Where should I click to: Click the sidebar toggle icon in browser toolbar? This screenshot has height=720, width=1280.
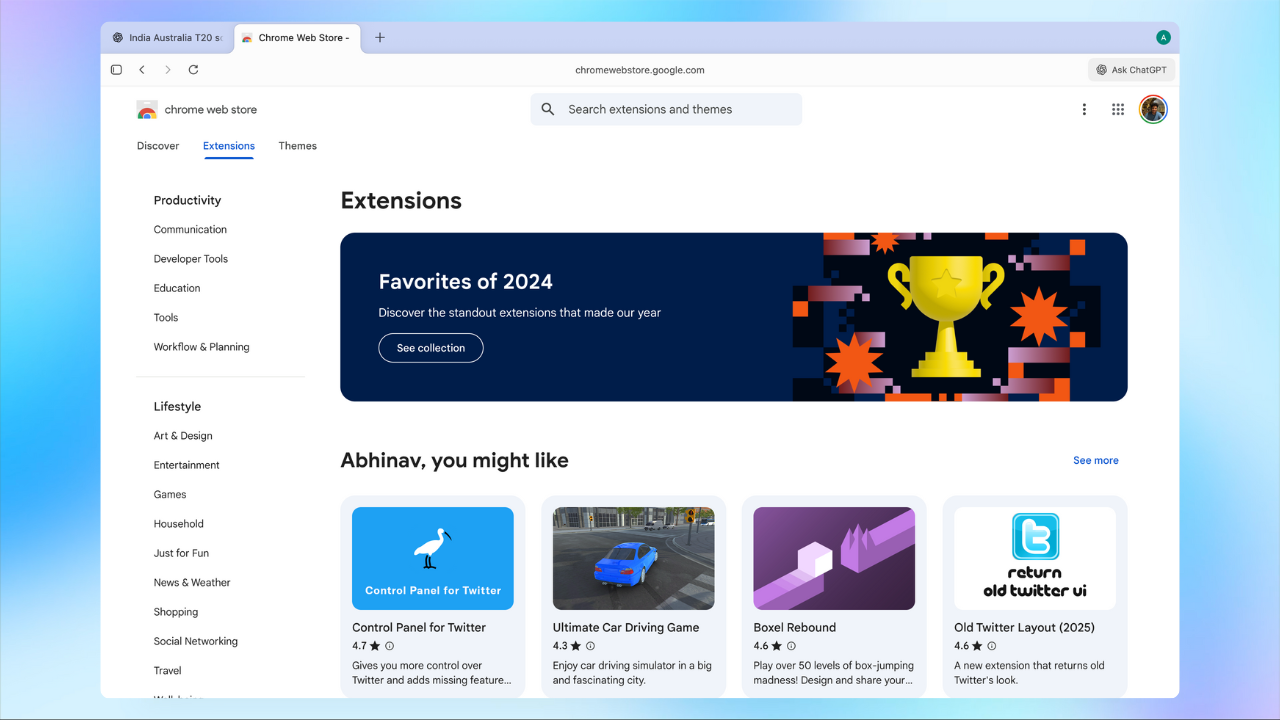coord(116,70)
